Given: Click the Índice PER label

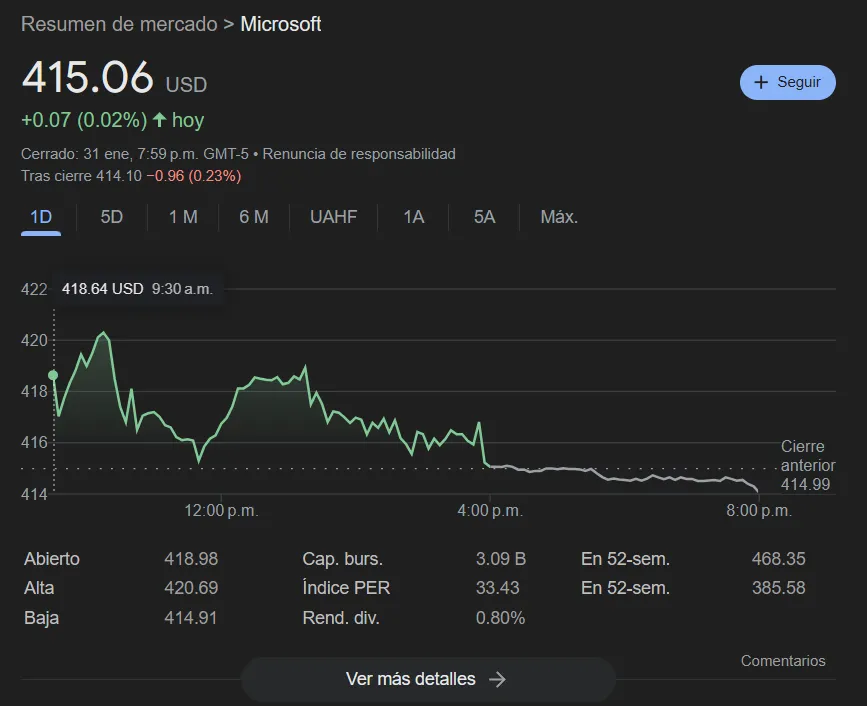Looking at the screenshot, I should (x=346, y=588).
